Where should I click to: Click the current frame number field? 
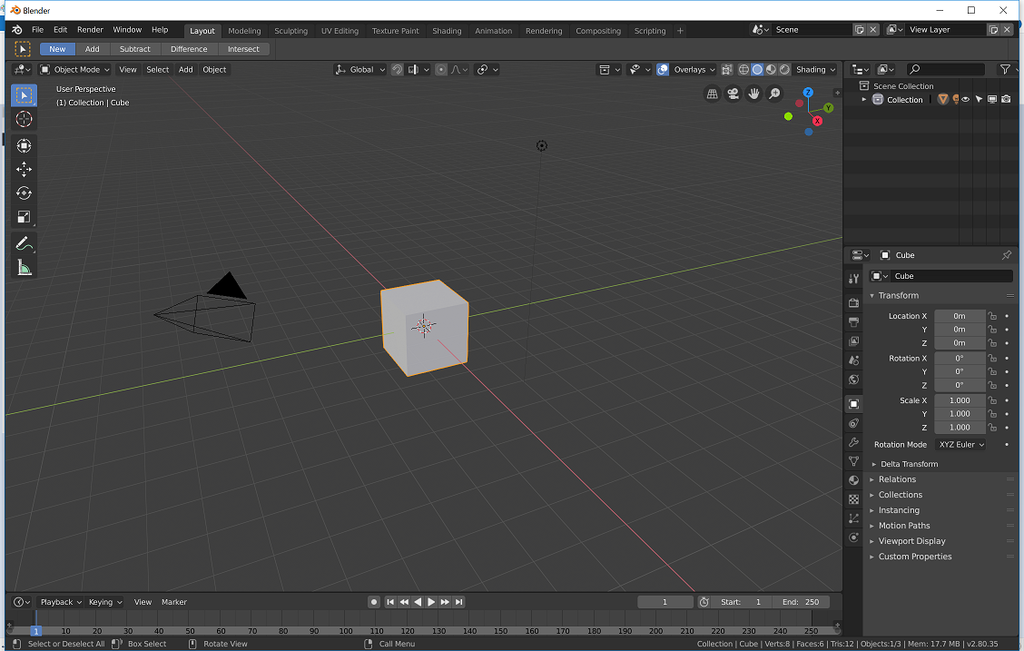(x=665, y=602)
